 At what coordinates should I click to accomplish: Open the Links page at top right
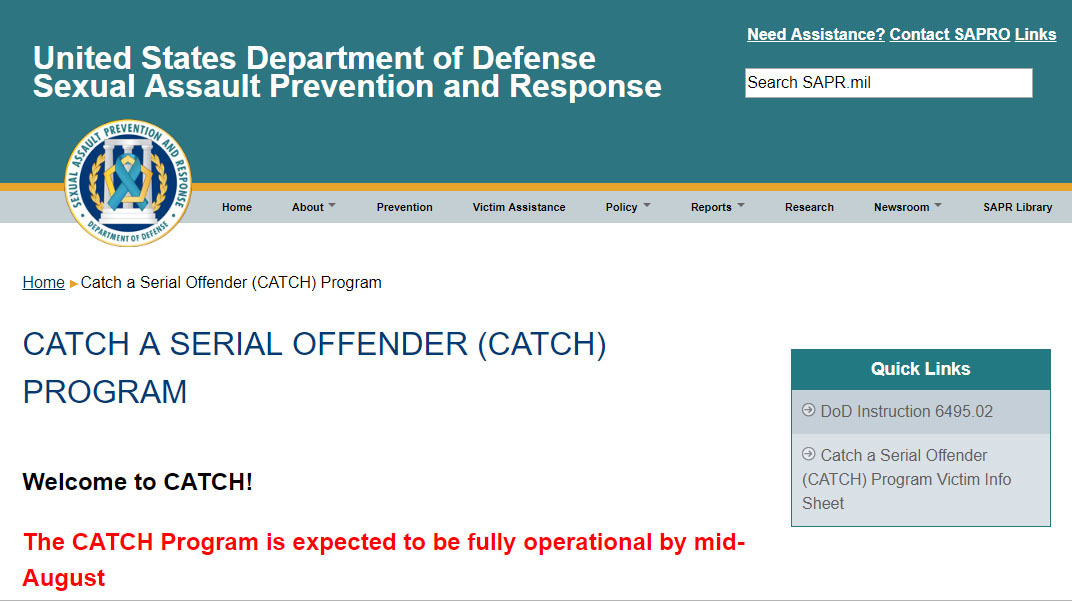pyautogui.click(x=1036, y=34)
